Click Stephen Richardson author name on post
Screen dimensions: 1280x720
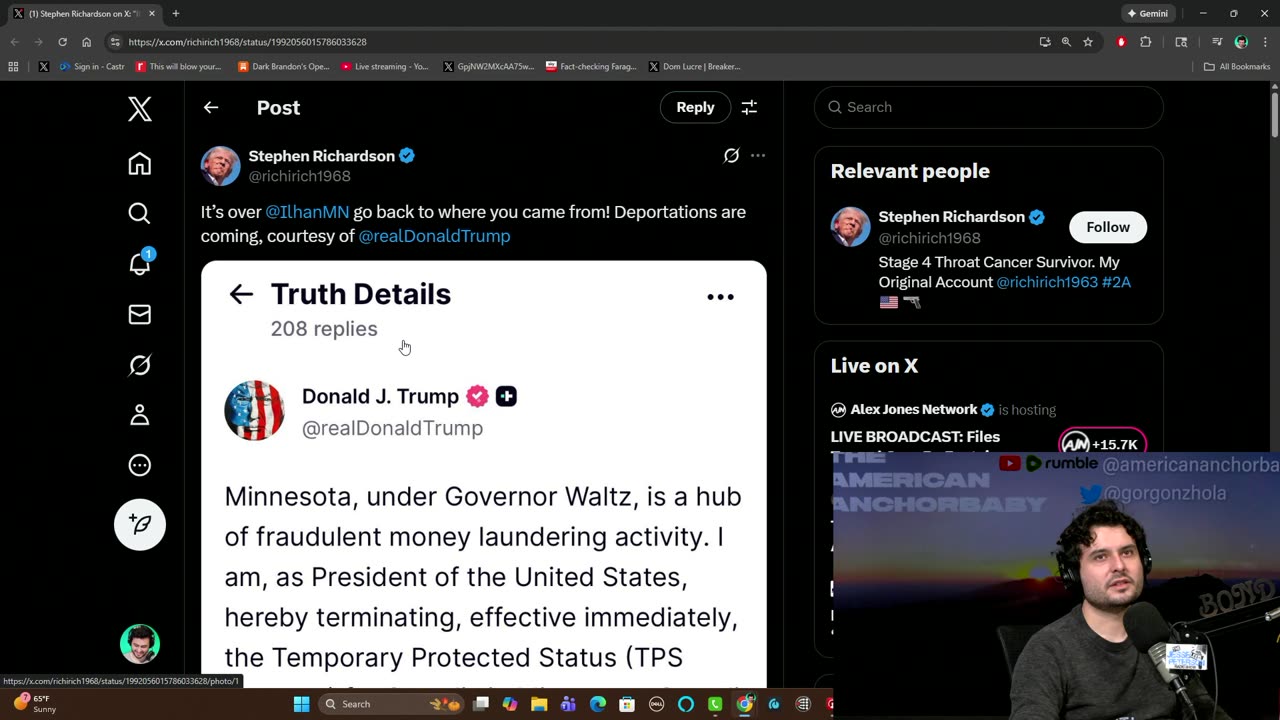click(321, 156)
